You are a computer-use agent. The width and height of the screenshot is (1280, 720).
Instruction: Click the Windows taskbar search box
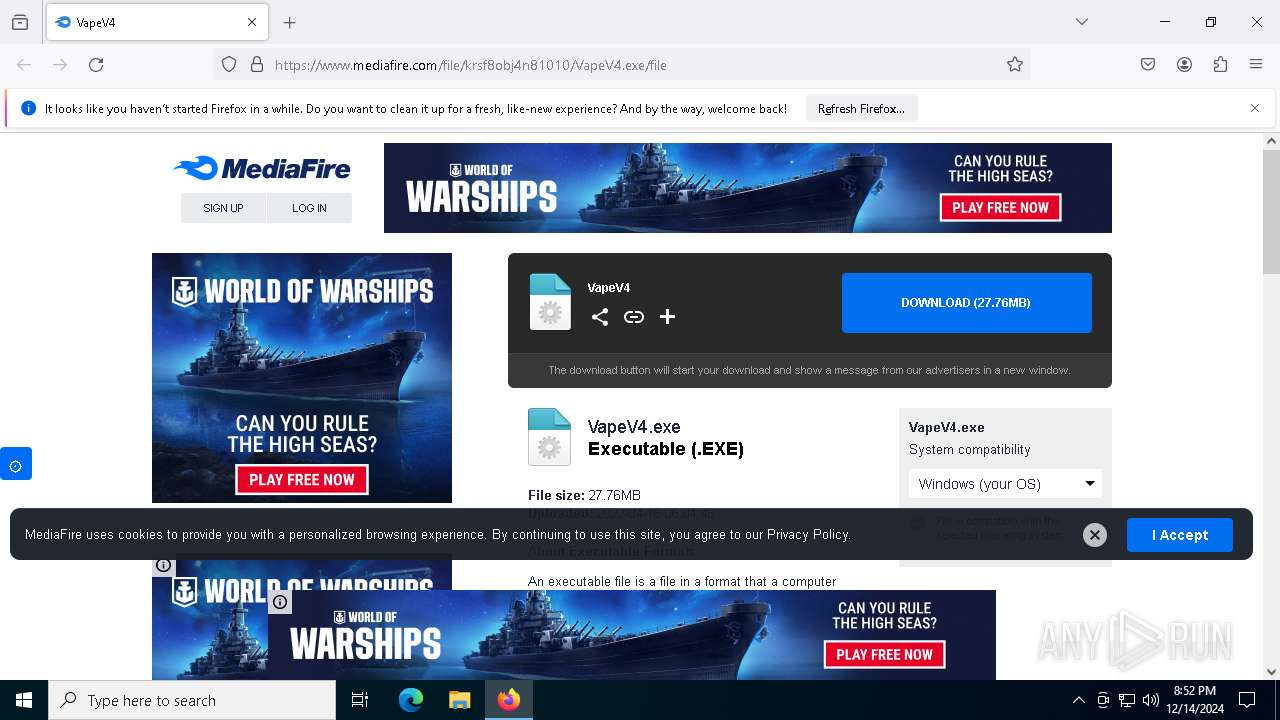[192, 700]
